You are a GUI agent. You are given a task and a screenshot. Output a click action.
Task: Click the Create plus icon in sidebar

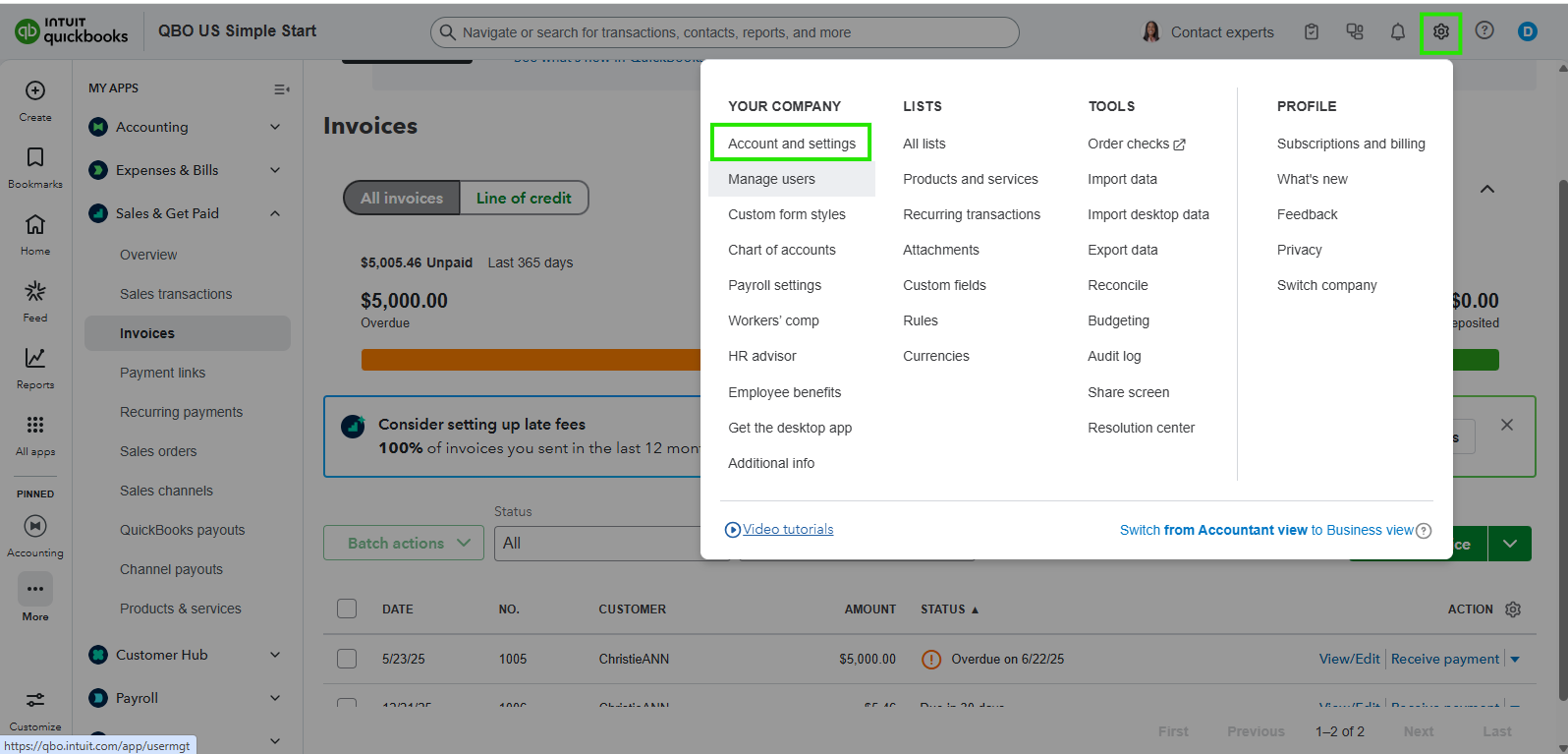(35, 91)
